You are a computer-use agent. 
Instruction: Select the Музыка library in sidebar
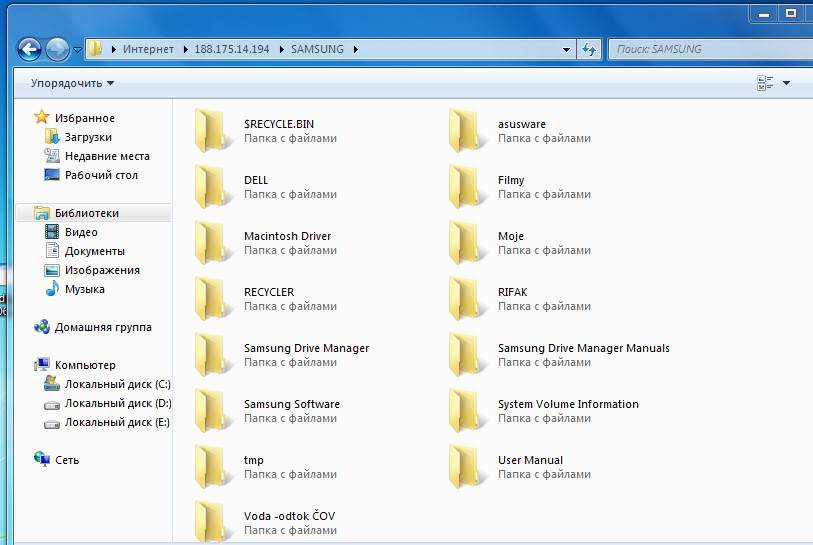pyautogui.click(x=84, y=289)
